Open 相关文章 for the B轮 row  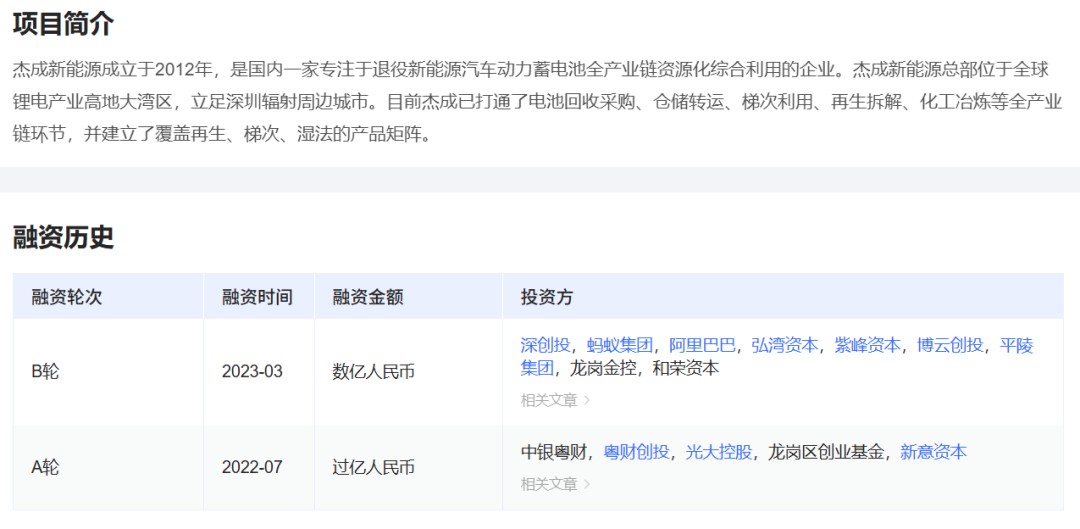pos(555,400)
